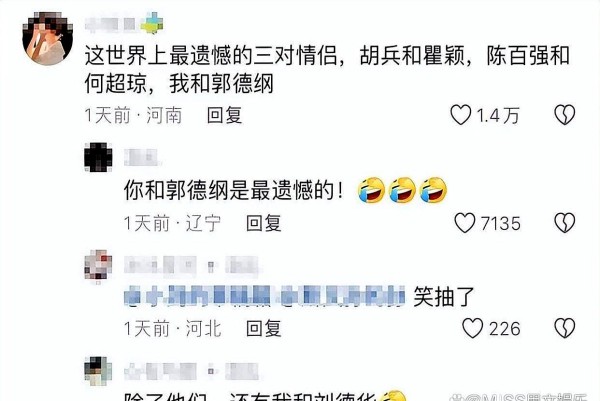
Task: Tap broken heart on the 辽宁 reply
Action: 565,223
